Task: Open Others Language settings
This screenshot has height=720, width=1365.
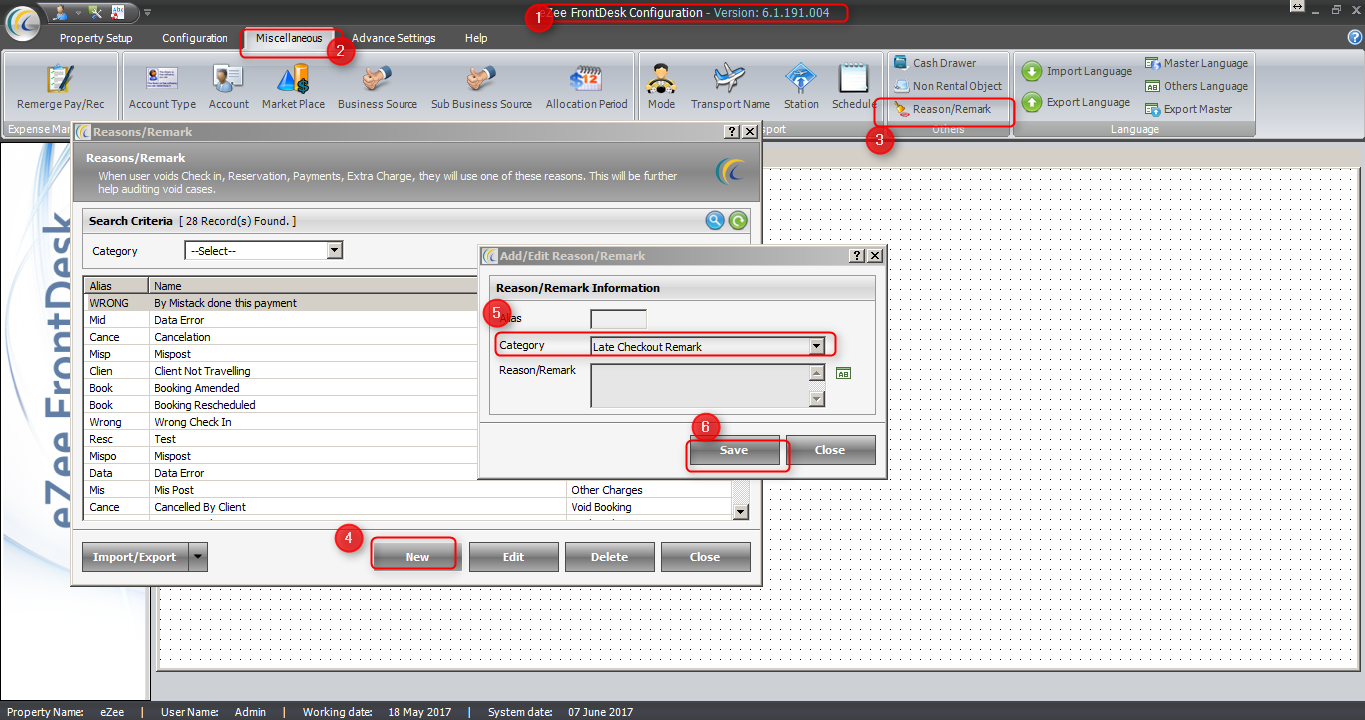Action: (1196, 86)
